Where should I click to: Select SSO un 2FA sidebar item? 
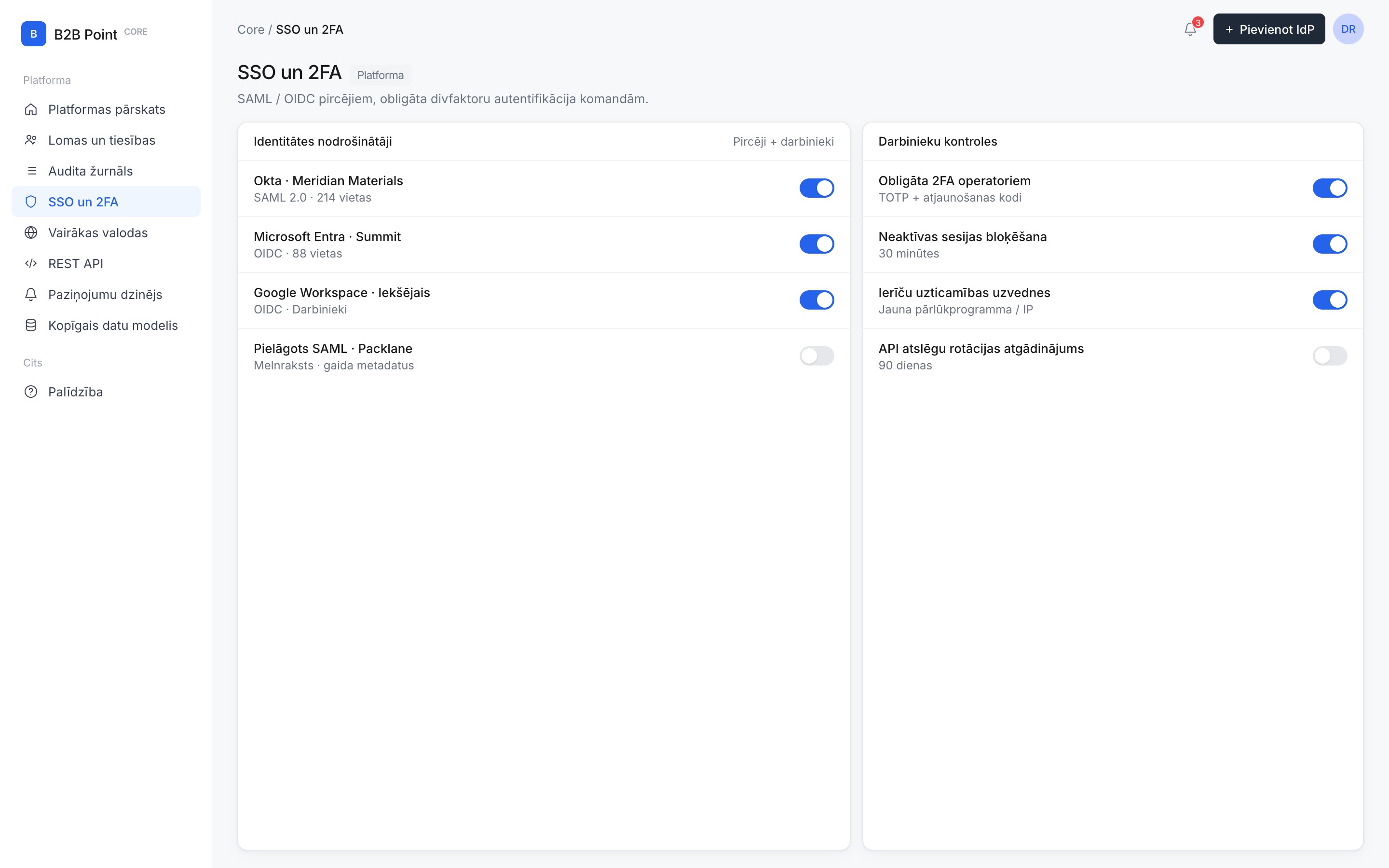pos(106,202)
